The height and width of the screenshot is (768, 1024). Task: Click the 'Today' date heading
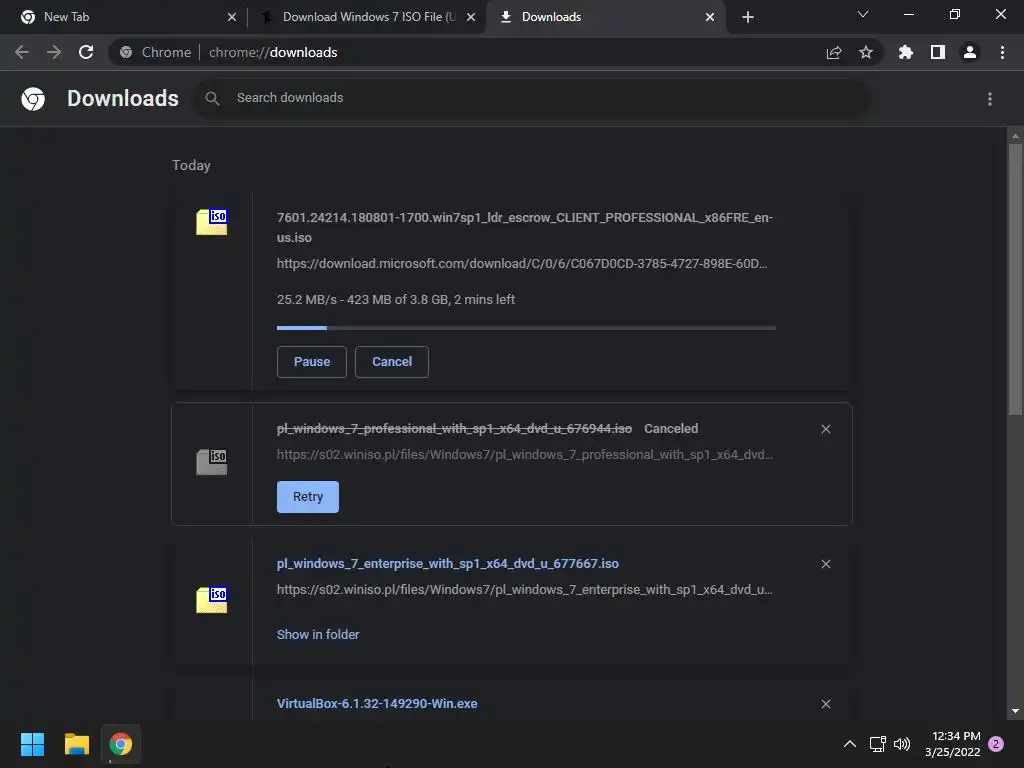pyautogui.click(x=191, y=165)
